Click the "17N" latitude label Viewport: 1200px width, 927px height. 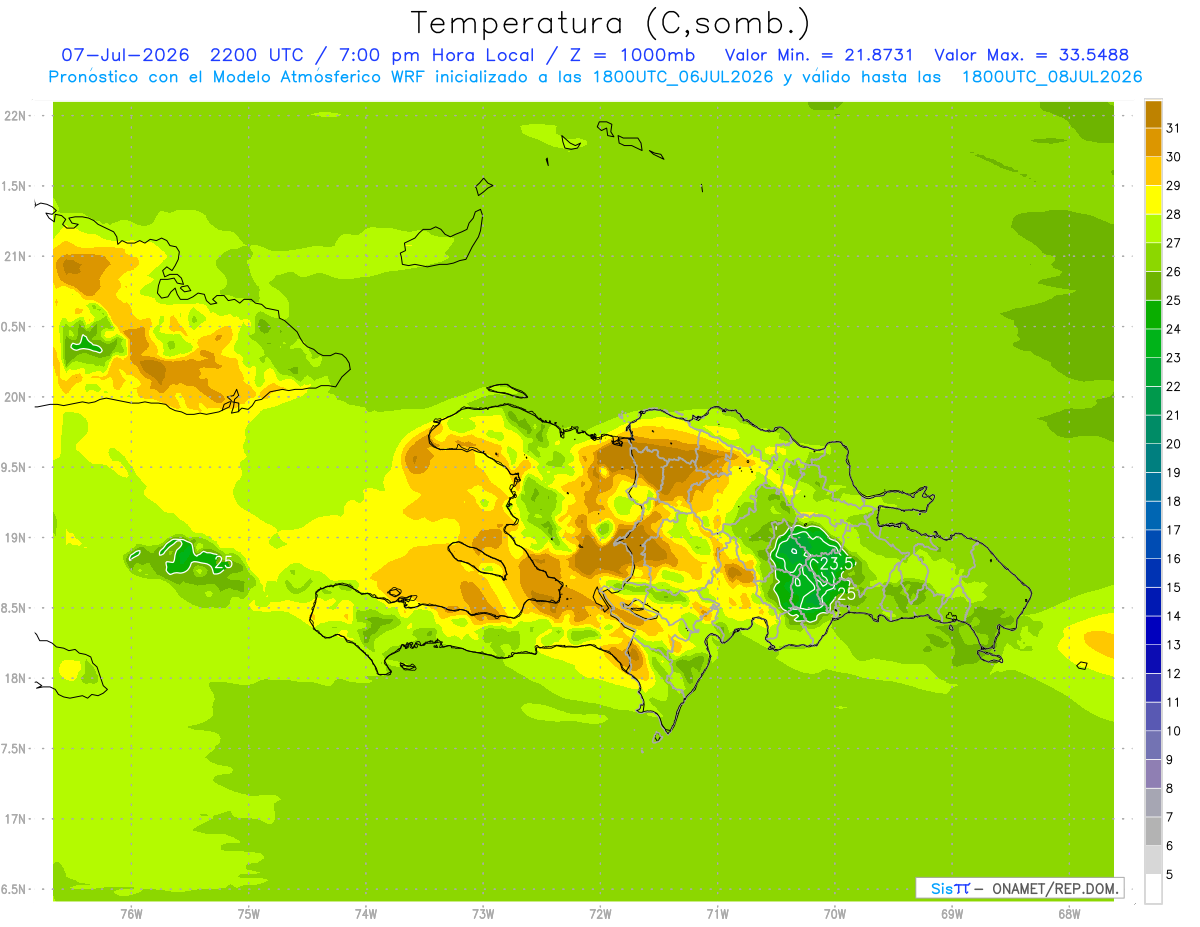click(17, 819)
